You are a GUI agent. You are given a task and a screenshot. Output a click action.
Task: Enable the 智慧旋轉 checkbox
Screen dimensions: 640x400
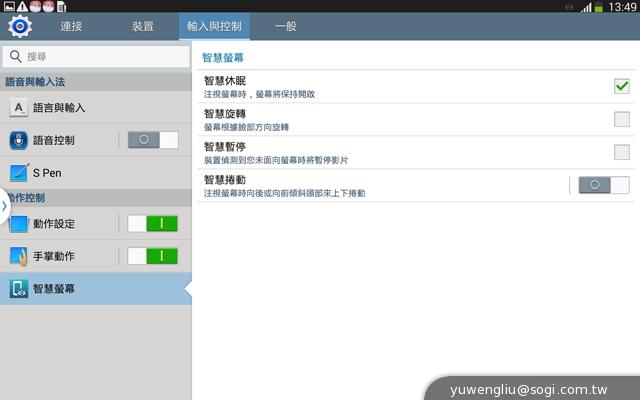[x=621, y=119]
